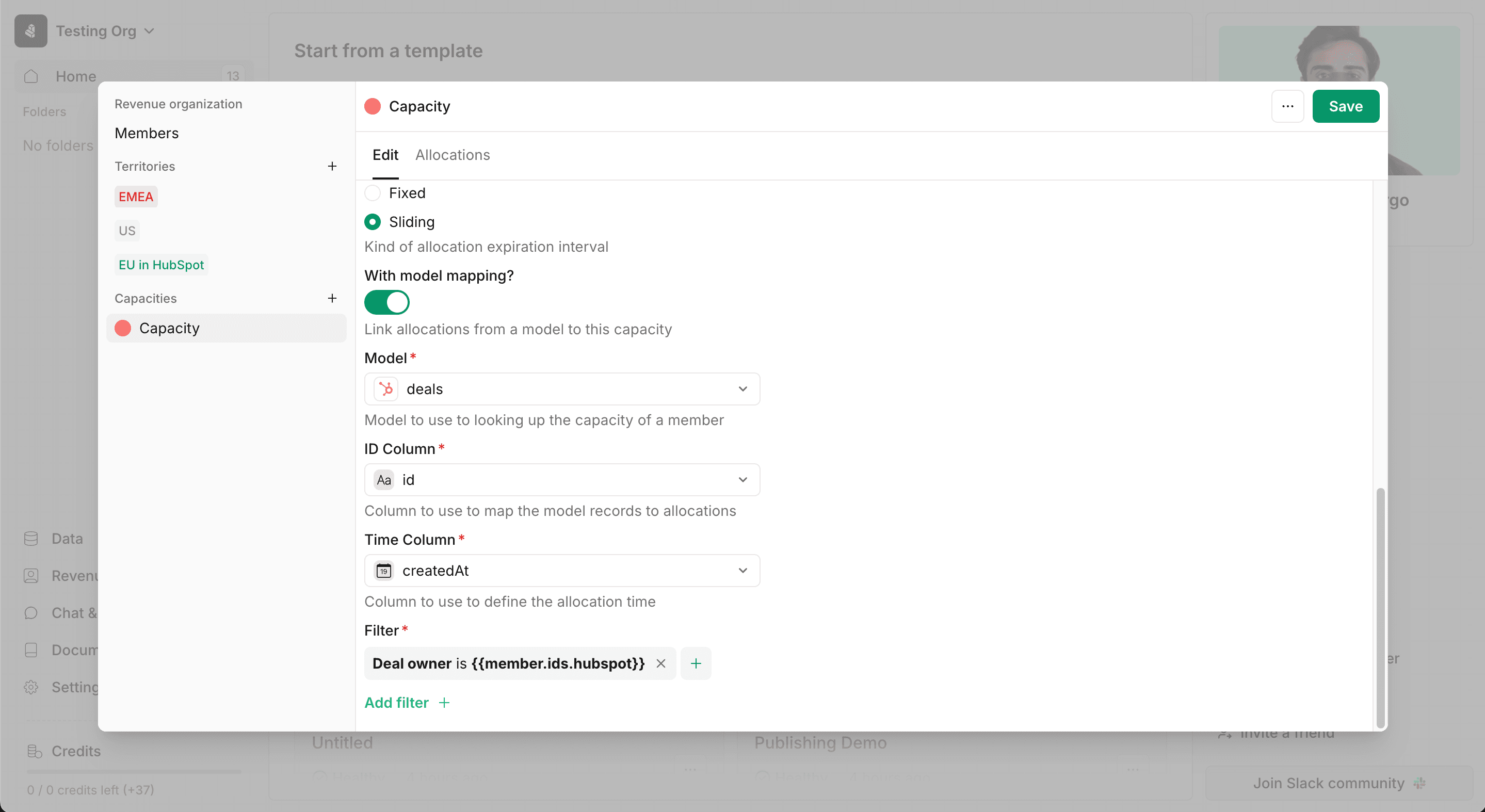Select Capacity in the Capacities list

(227, 328)
